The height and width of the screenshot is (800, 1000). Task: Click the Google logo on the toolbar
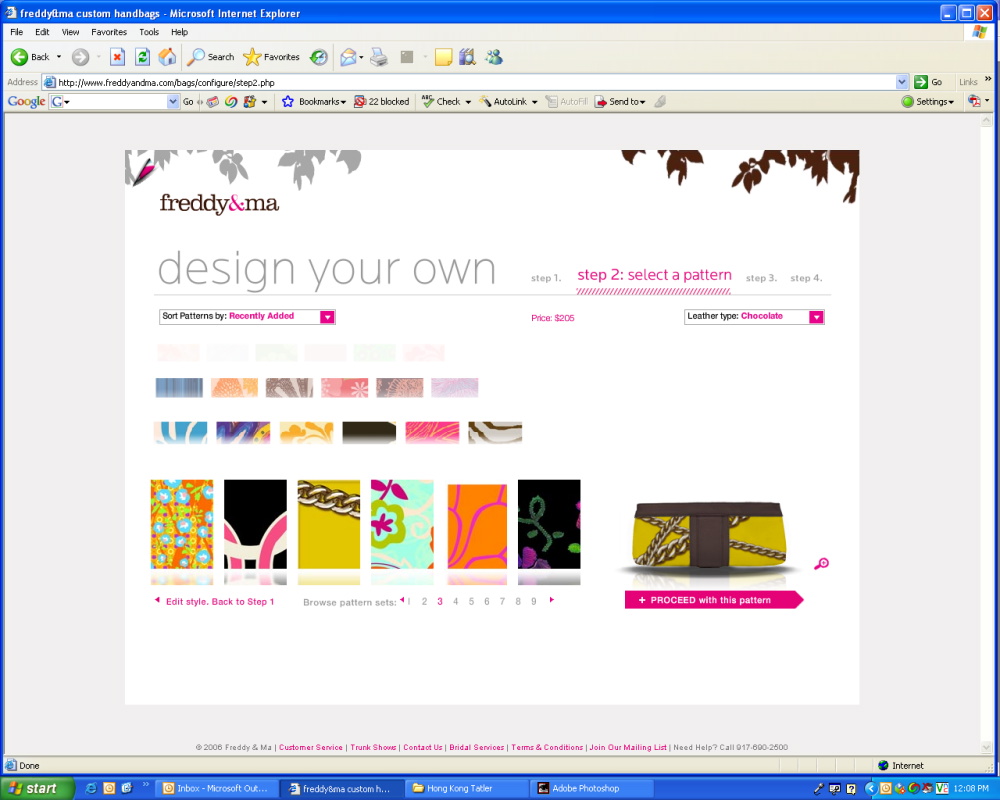pos(26,101)
